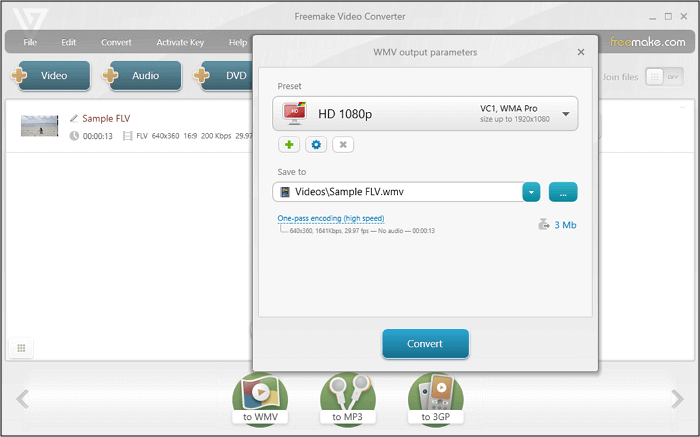Add a new custom preset
The width and height of the screenshot is (700, 437).
(x=289, y=145)
